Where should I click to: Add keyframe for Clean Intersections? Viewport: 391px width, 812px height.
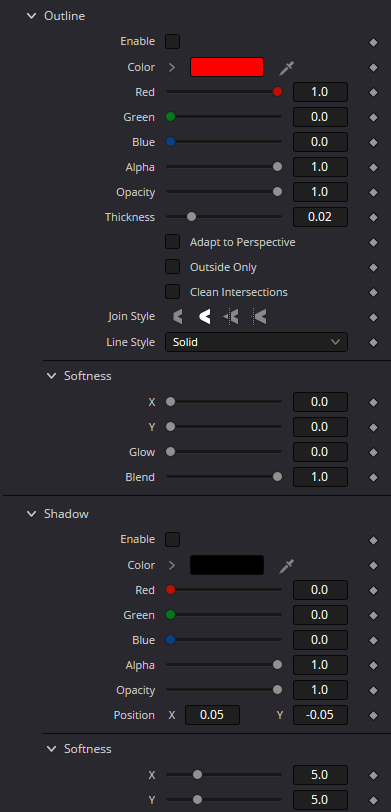coord(373,293)
